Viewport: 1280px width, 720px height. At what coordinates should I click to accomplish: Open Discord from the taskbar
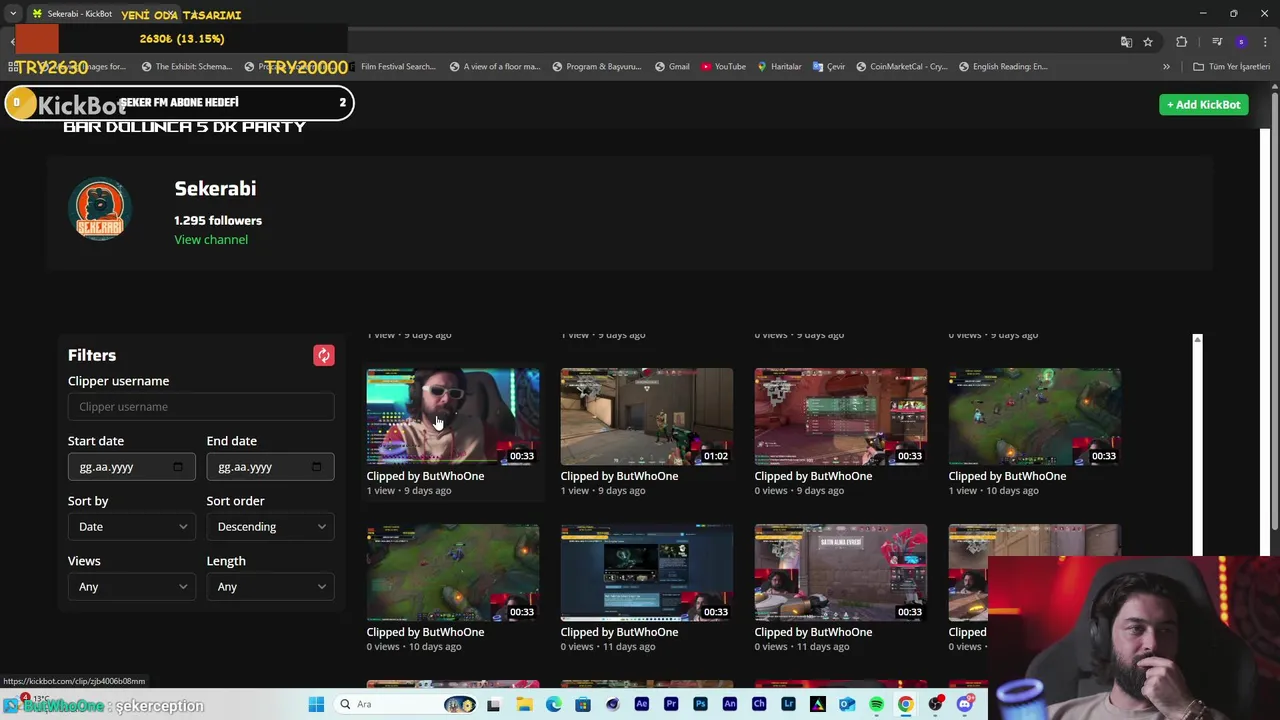964,704
